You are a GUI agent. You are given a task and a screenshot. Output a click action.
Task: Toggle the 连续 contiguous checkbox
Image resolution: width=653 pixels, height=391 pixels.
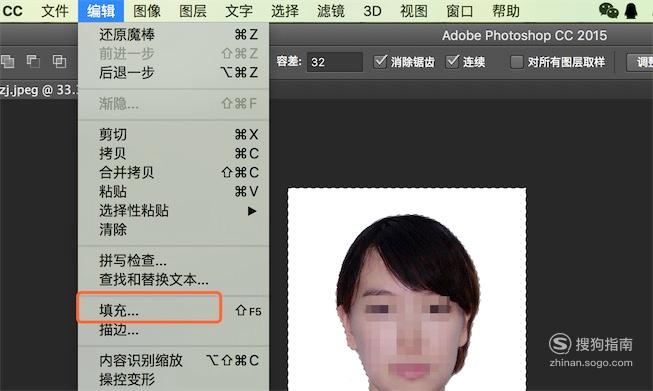[452, 62]
